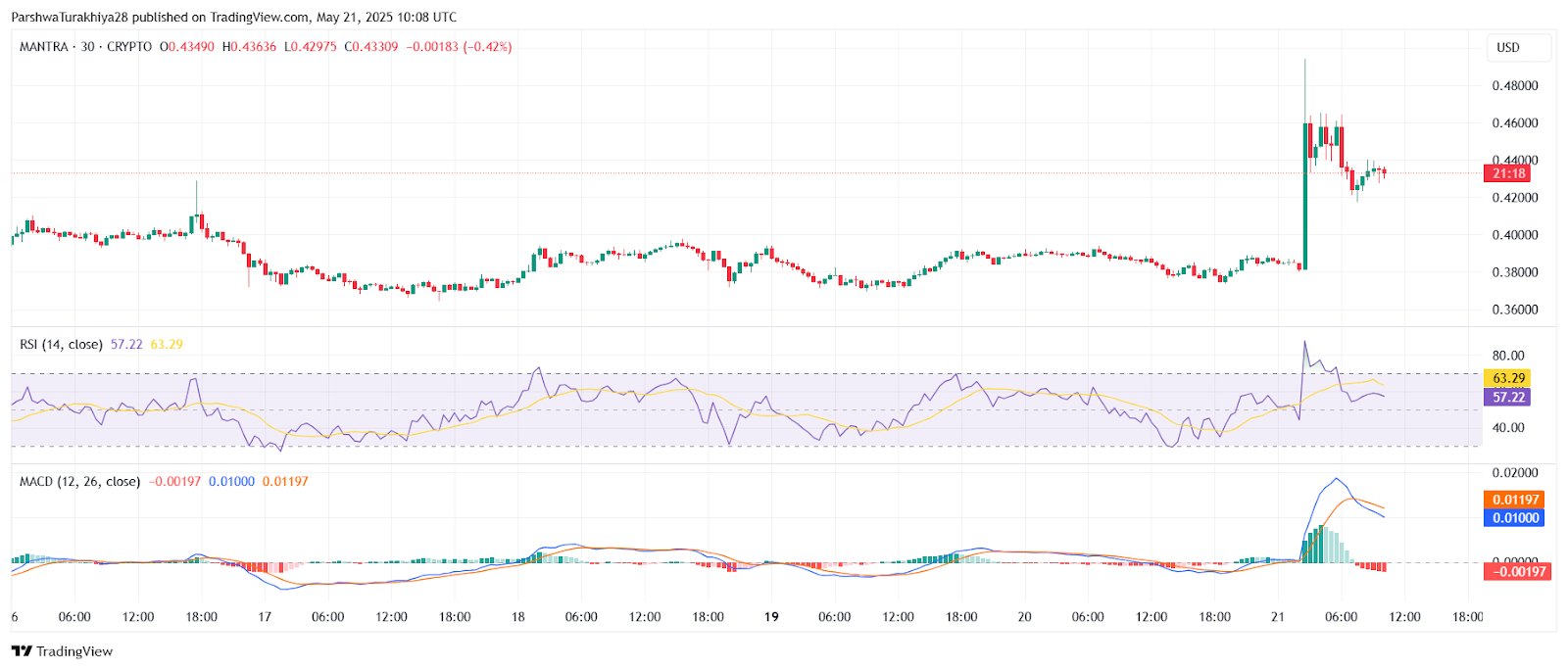Click the red 21:18 countdown price label

coord(1508,173)
